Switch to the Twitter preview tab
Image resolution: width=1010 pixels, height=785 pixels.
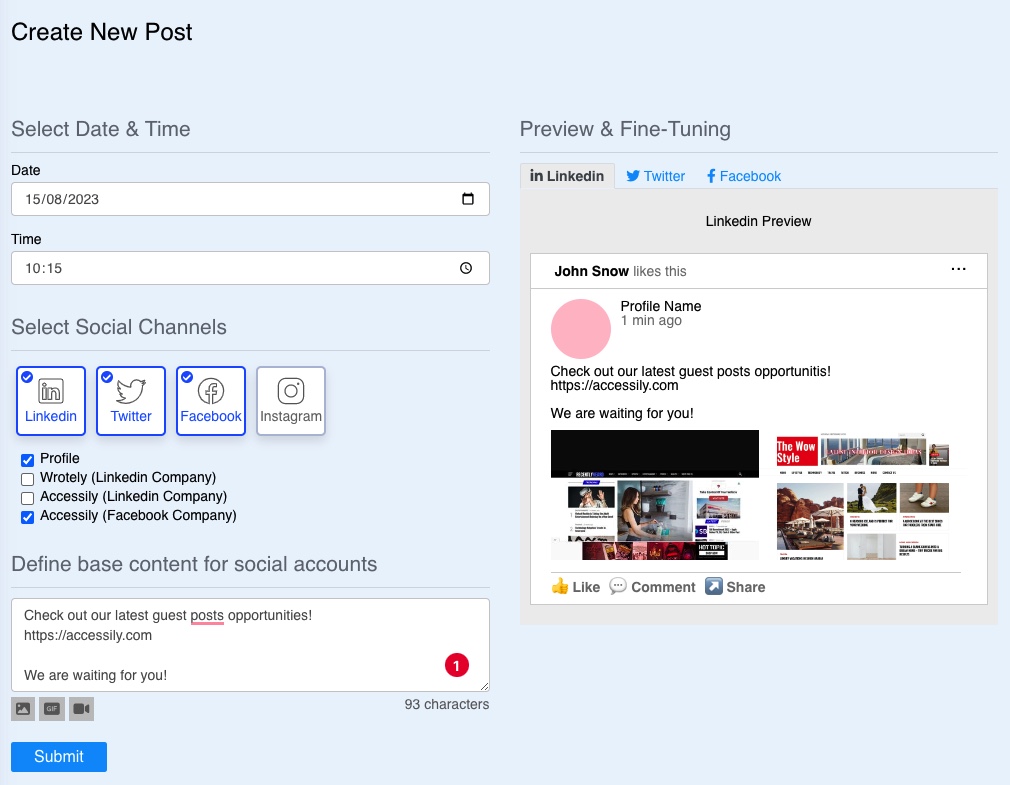[x=655, y=176]
